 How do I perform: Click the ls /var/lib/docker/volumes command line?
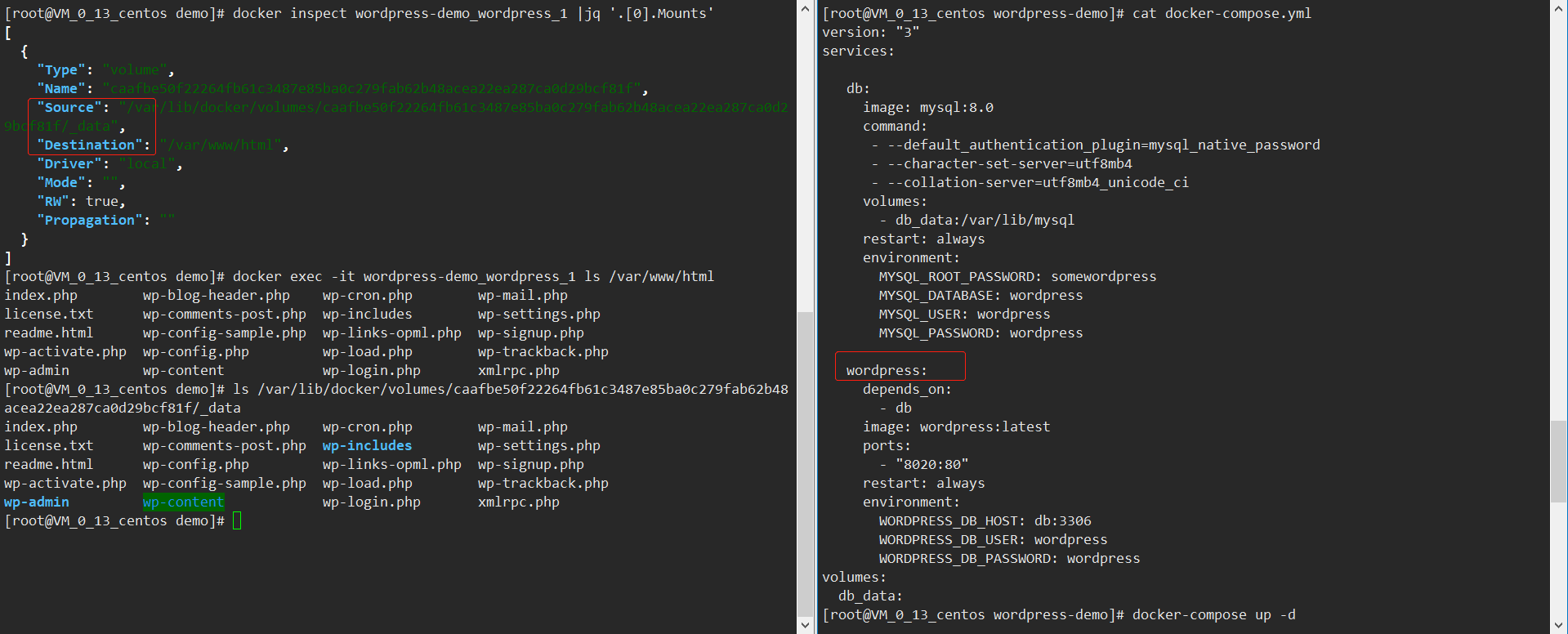(396, 398)
